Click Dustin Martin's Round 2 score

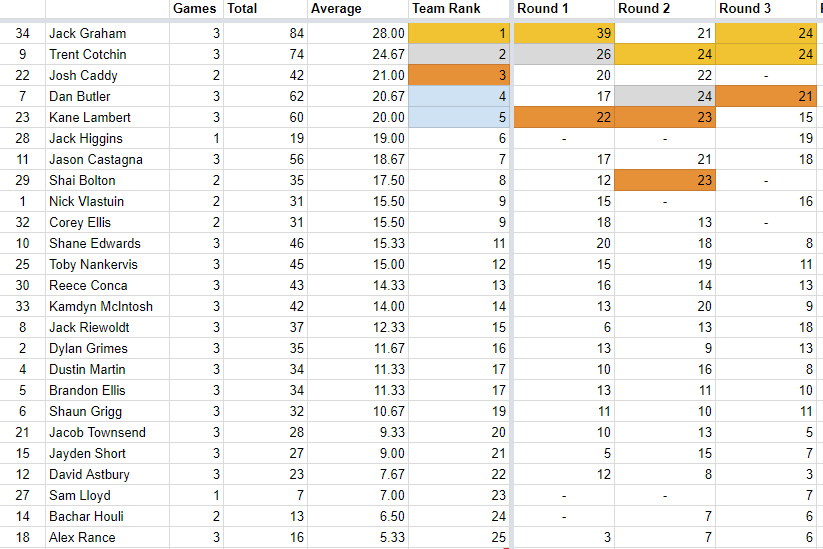pos(664,370)
